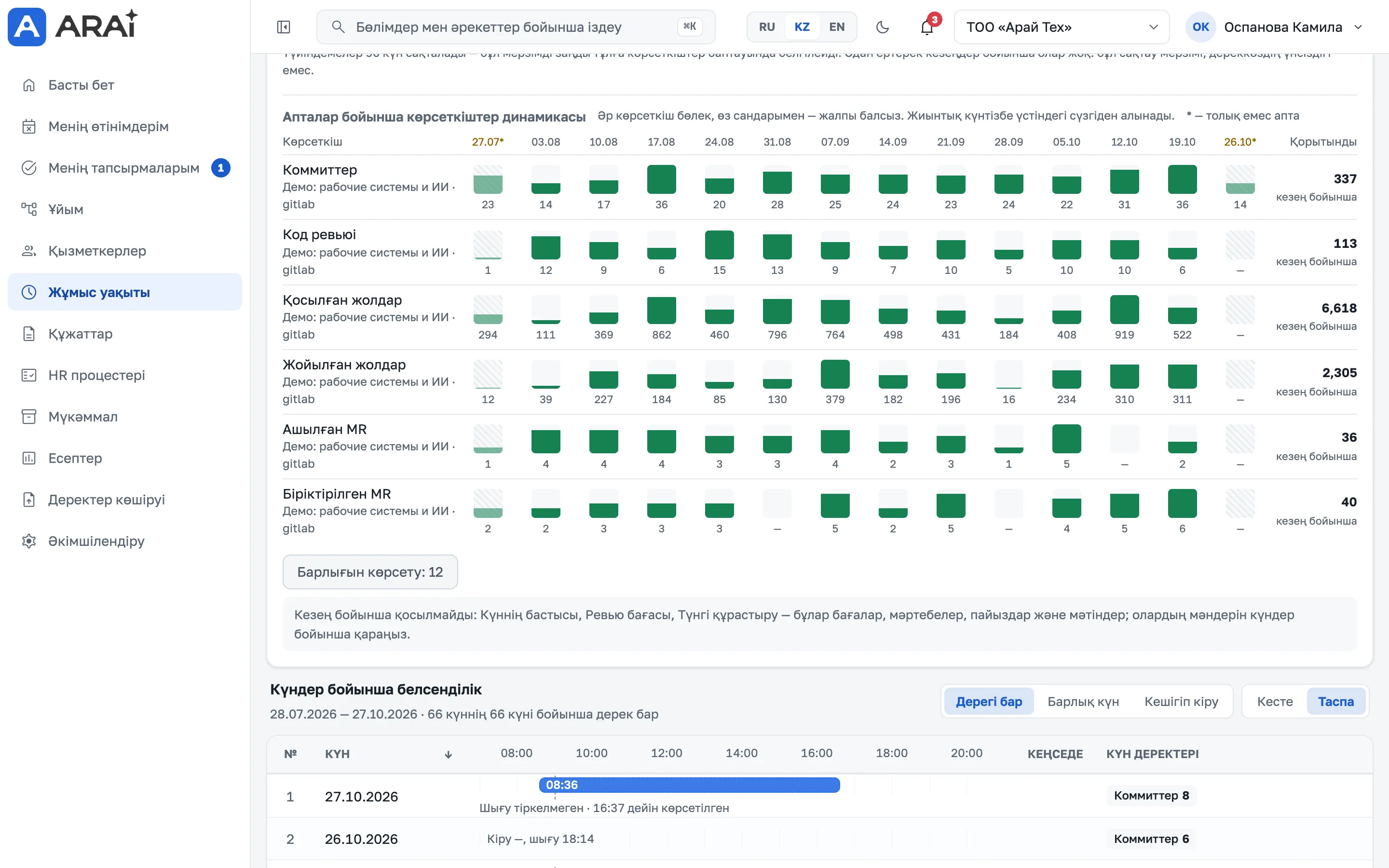Click the Басты бет home icon
This screenshot has height=868, width=1389.
pos(29,85)
